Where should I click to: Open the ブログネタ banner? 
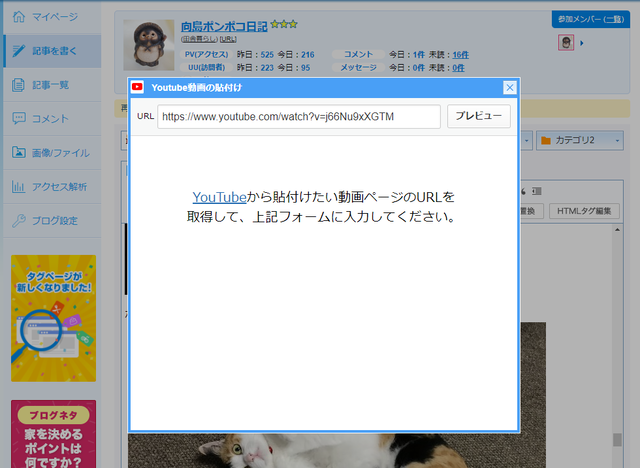[x=53, y=434]
